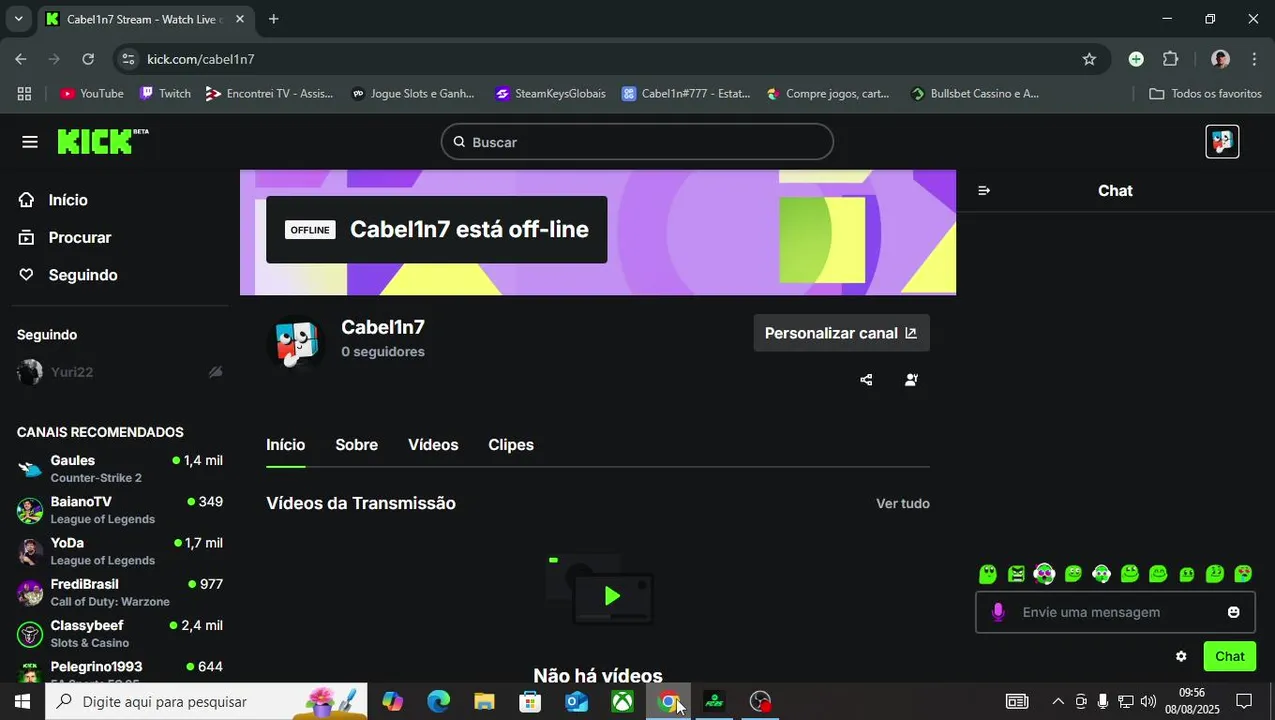Image resolution: width=1275 pixels, height=720 pixels.
Task: Insert the first green blob emote
Action: [x=988, y=574]
